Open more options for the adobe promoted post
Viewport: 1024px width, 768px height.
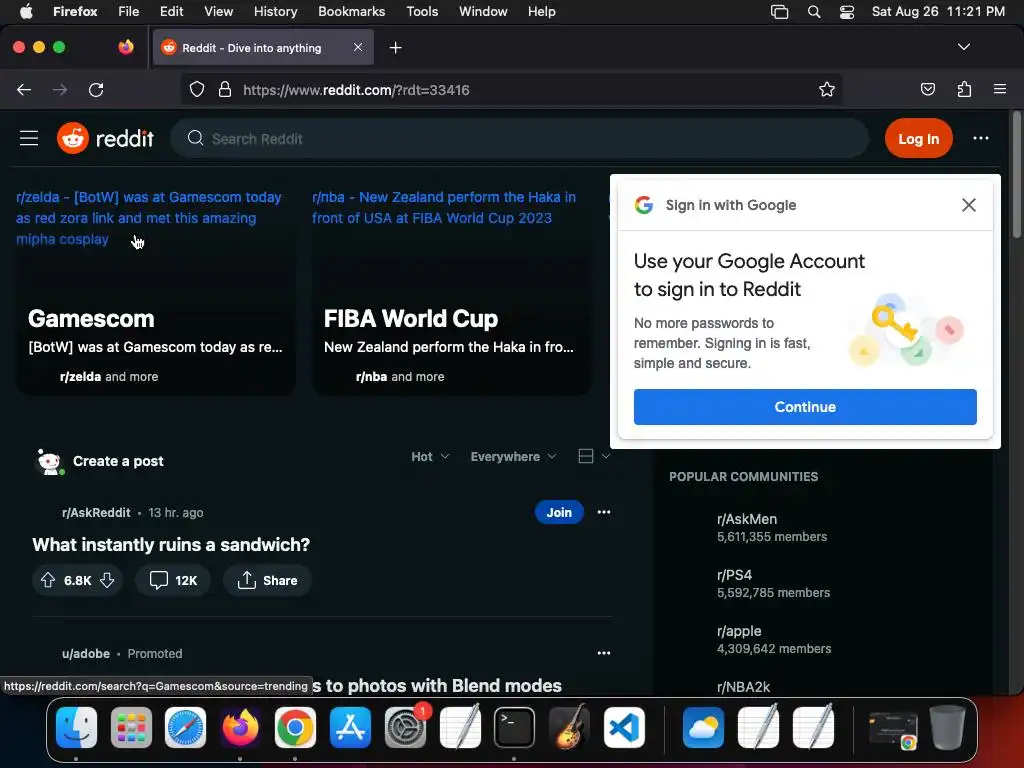click(x=603, y=653)
